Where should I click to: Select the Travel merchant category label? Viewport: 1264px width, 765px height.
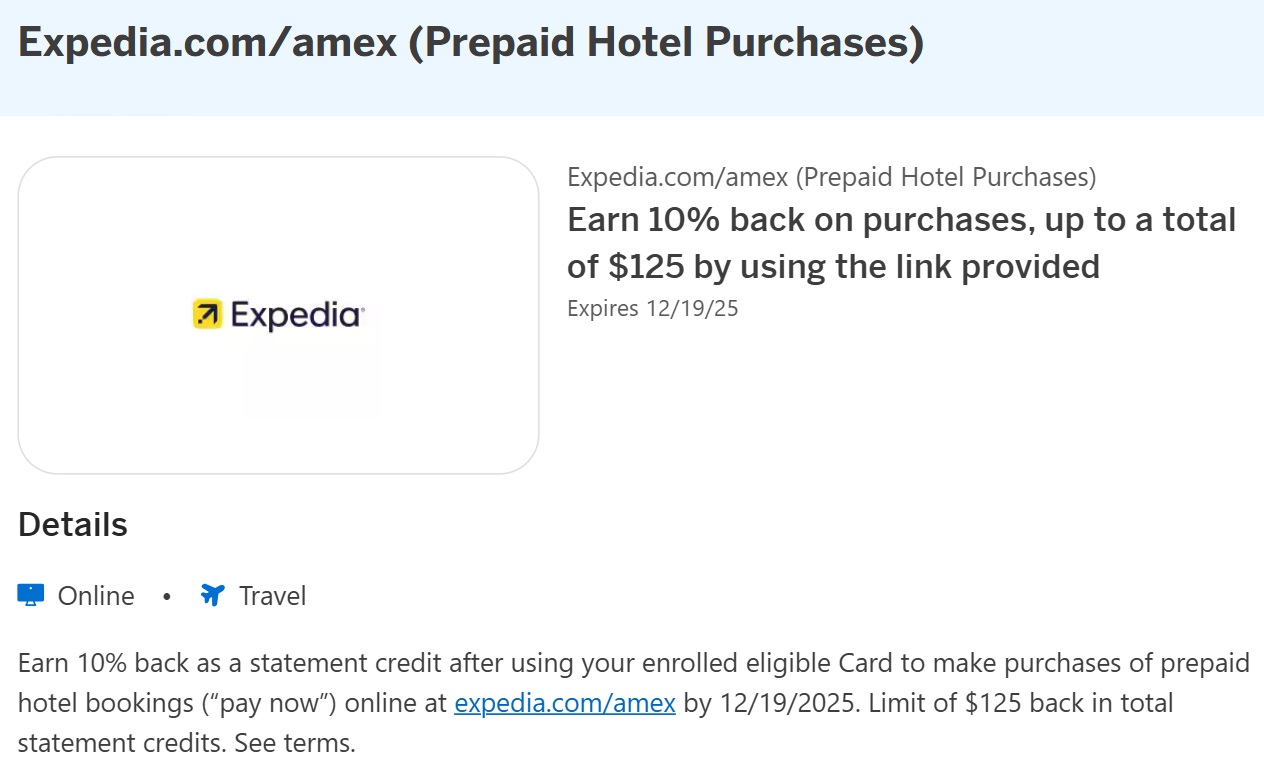click(270, 596)
